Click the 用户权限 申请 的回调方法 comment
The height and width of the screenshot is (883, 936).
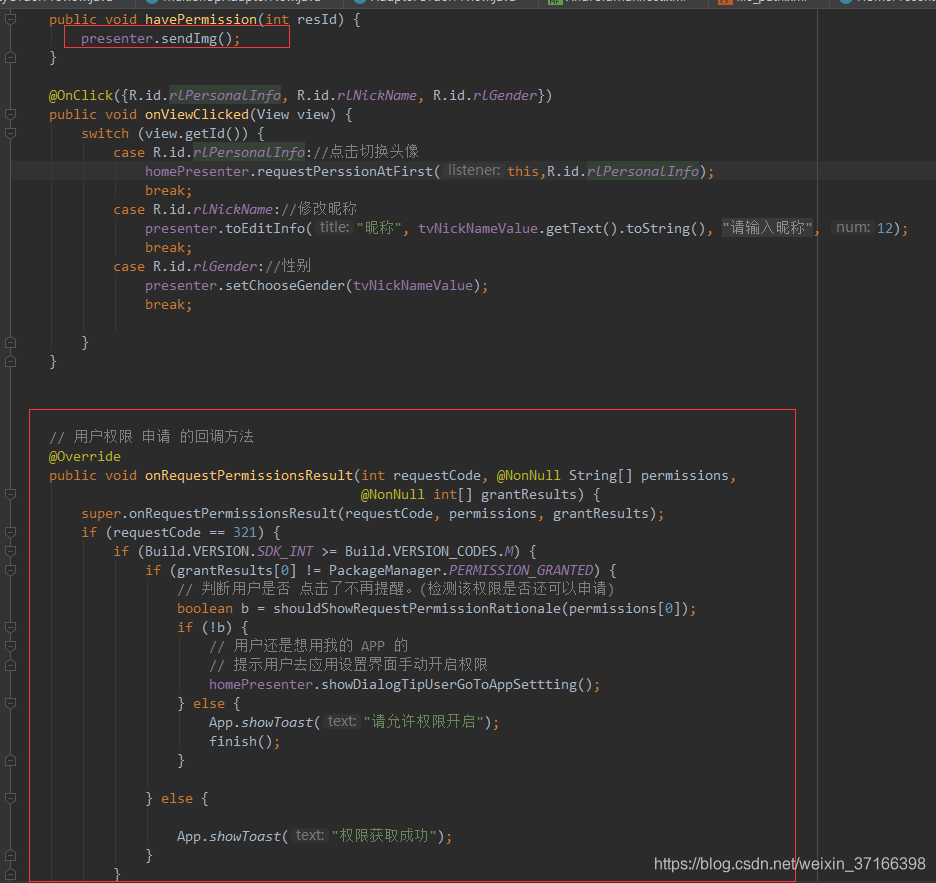point(152,437)
